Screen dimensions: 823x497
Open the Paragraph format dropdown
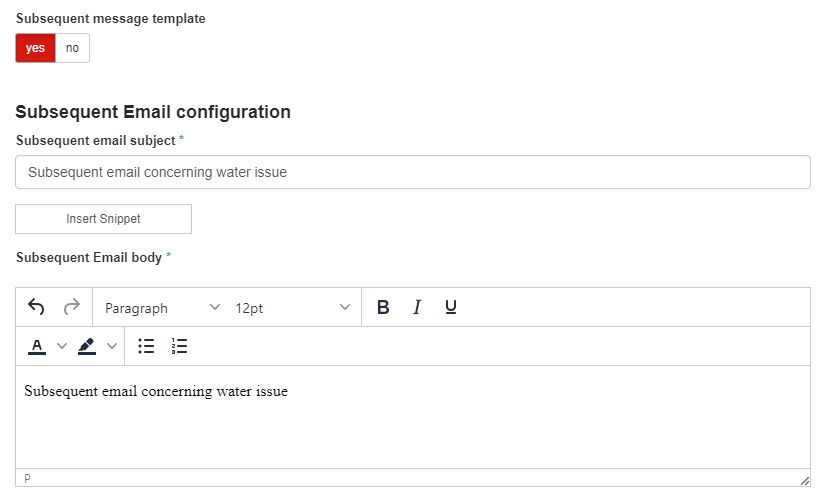[x=162, y=308]
